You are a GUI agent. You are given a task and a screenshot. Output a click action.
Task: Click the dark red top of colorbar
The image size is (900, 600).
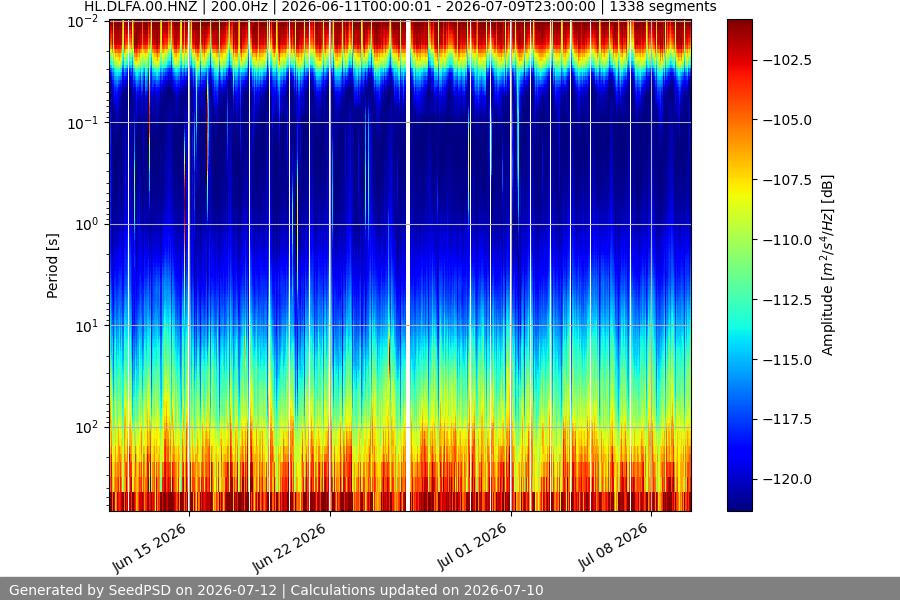(739, 26)
